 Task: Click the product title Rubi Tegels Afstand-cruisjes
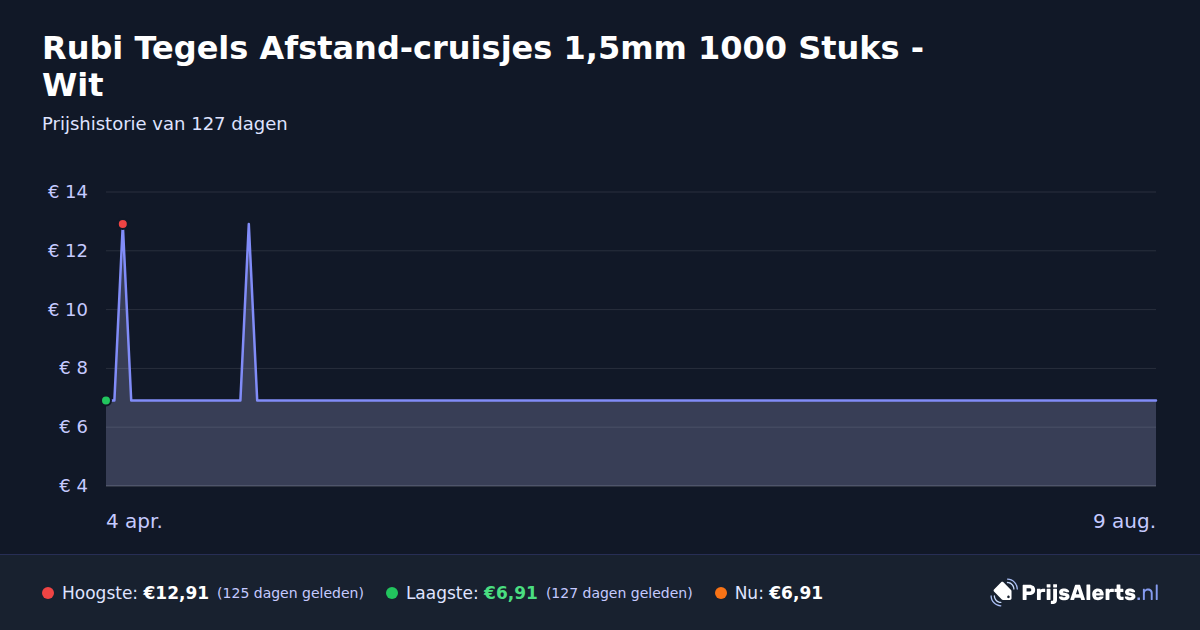(482, 66)
